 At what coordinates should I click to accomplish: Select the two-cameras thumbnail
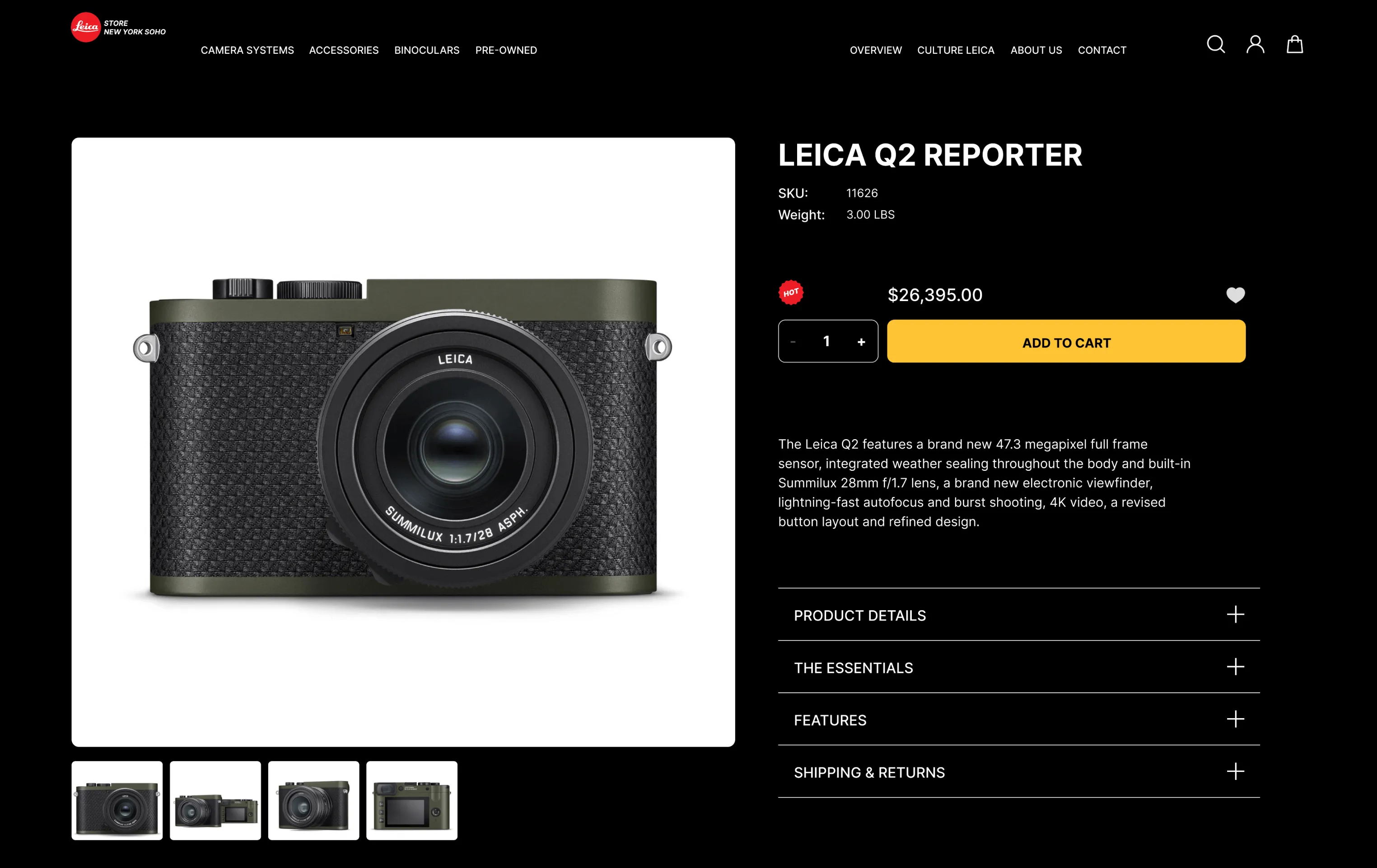pyautogui.click(x=215, y=800)
